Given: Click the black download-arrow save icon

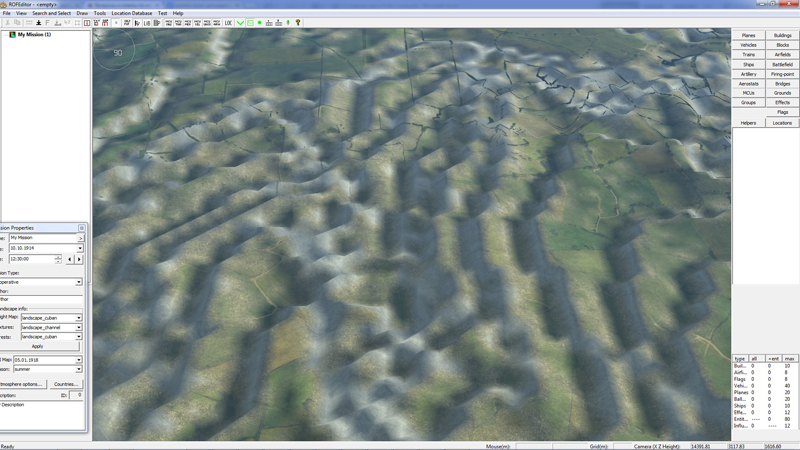Looking at the screenshot, I should click(39, 22).
